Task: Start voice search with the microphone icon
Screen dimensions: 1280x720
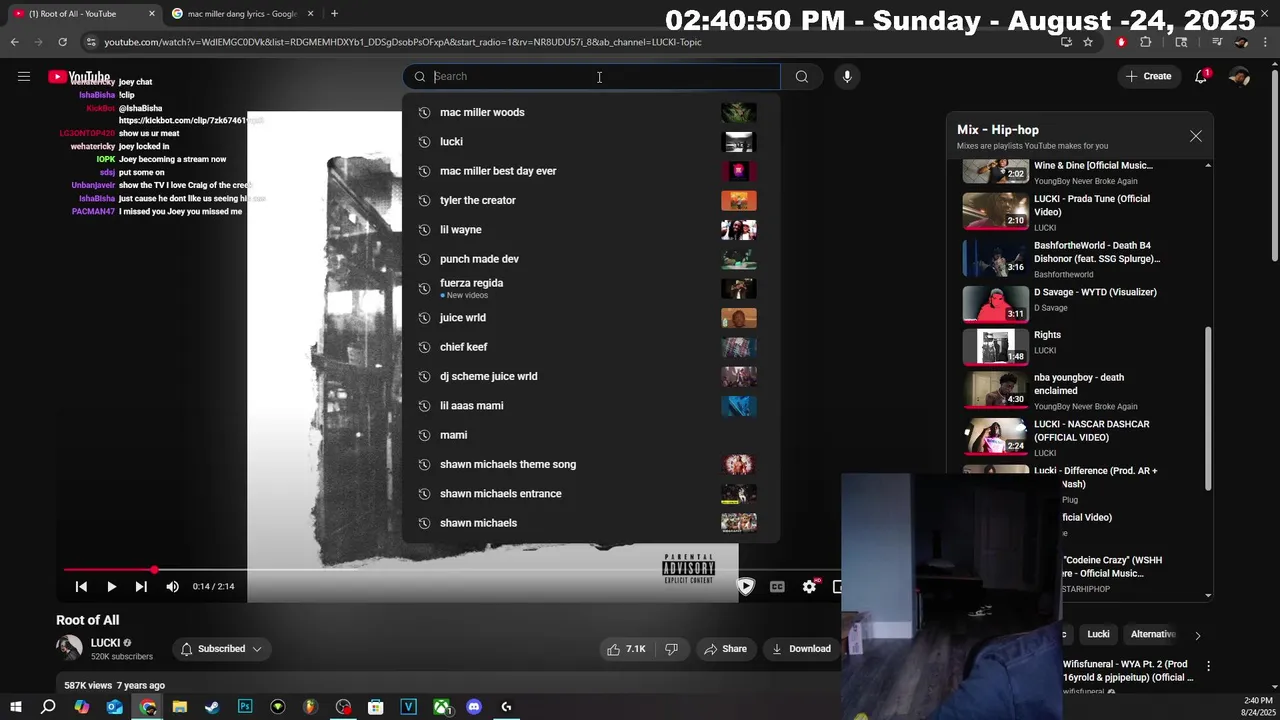Action: pyautogui.click(x=847, y=76)
